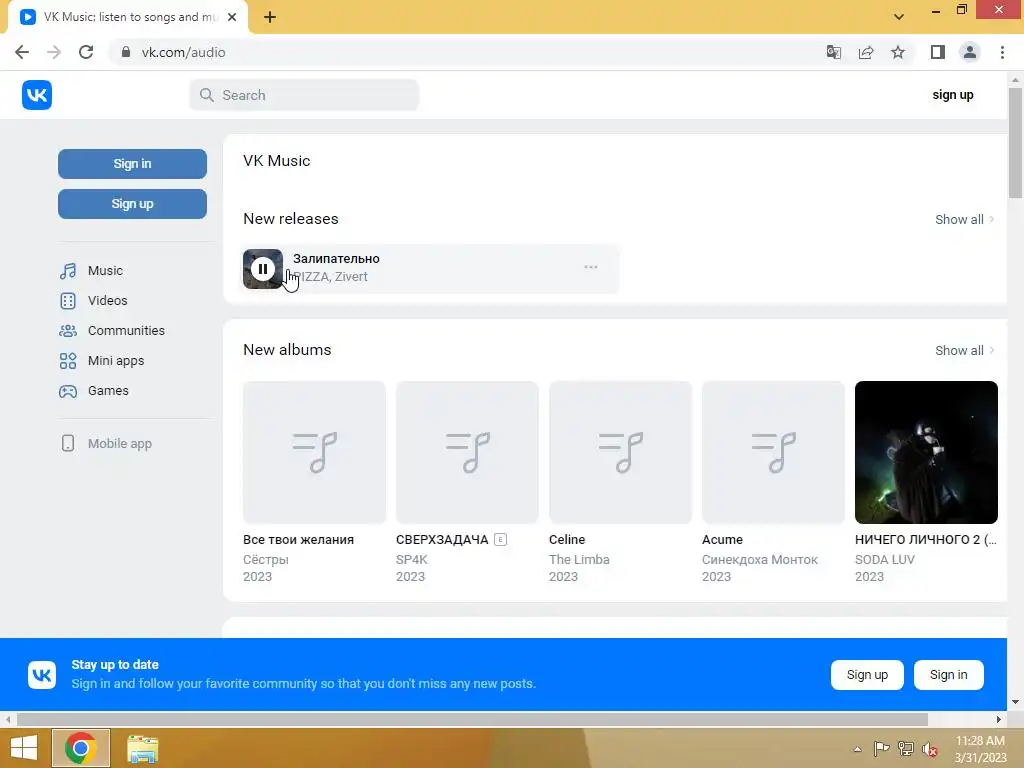Click the Communities people icon
This screenshot has height=768, width=1024.
pyautogui.click(x=68, y=330)
